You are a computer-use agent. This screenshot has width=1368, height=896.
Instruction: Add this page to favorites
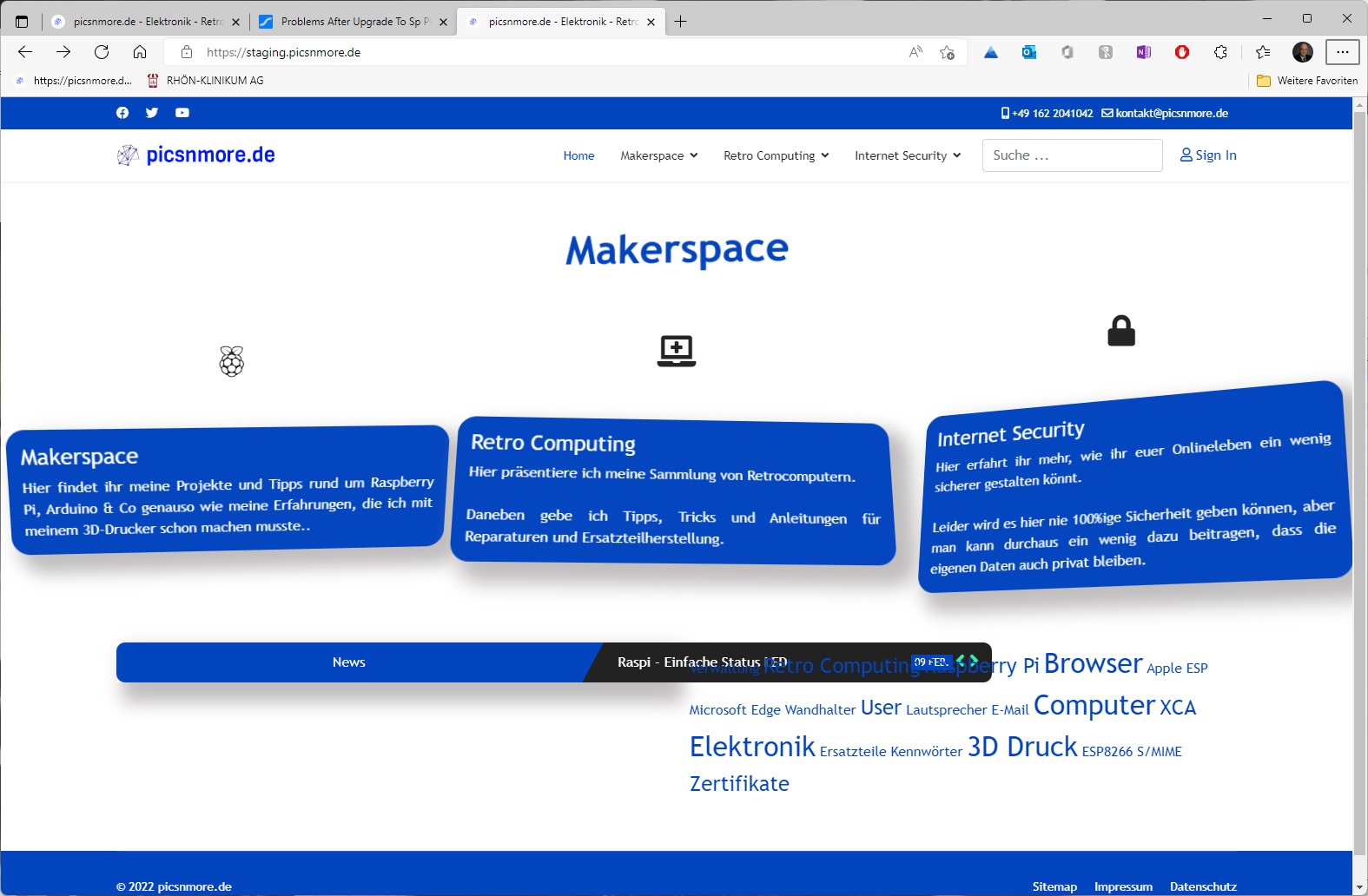pos(947,52)
